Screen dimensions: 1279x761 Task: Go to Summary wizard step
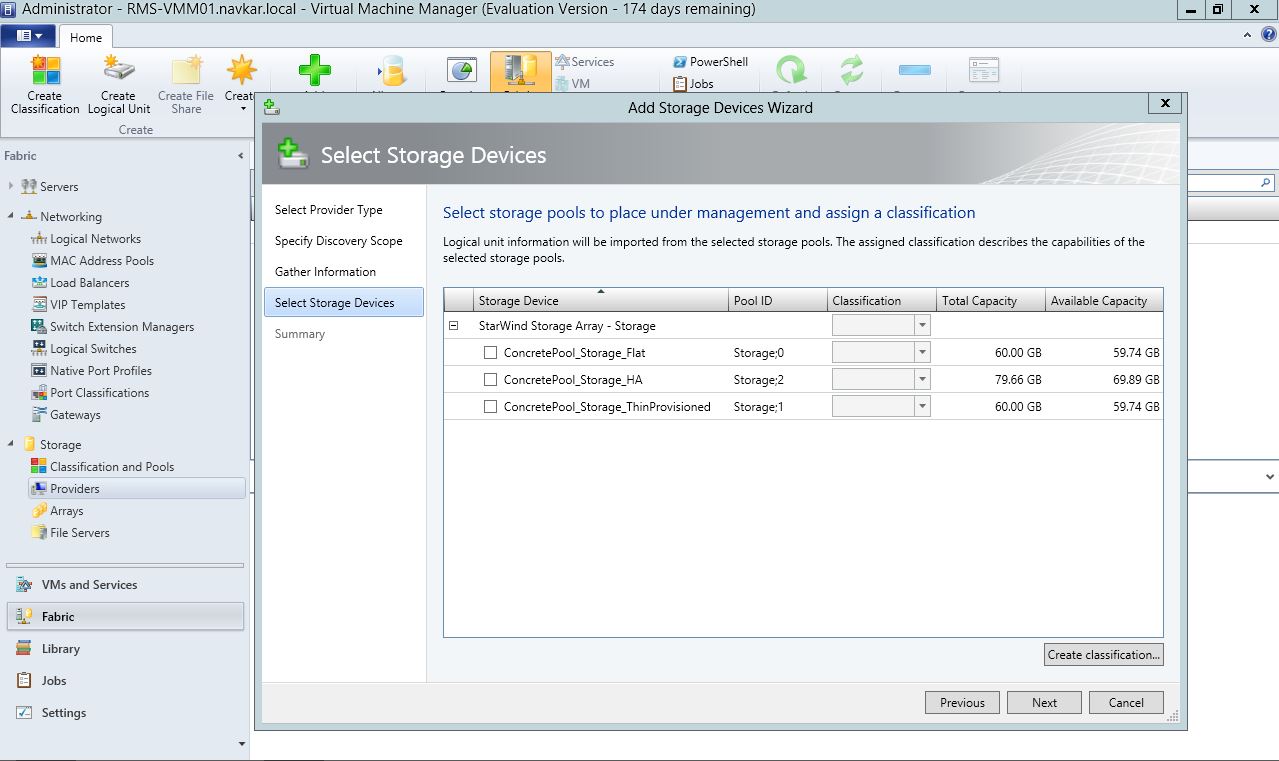click(300, 334)
